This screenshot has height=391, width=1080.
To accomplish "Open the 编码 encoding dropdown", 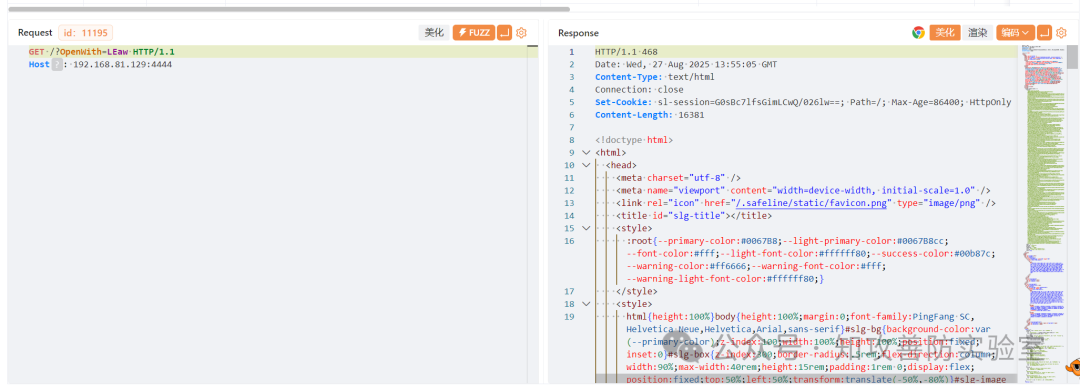I will tap(1015, 32).
